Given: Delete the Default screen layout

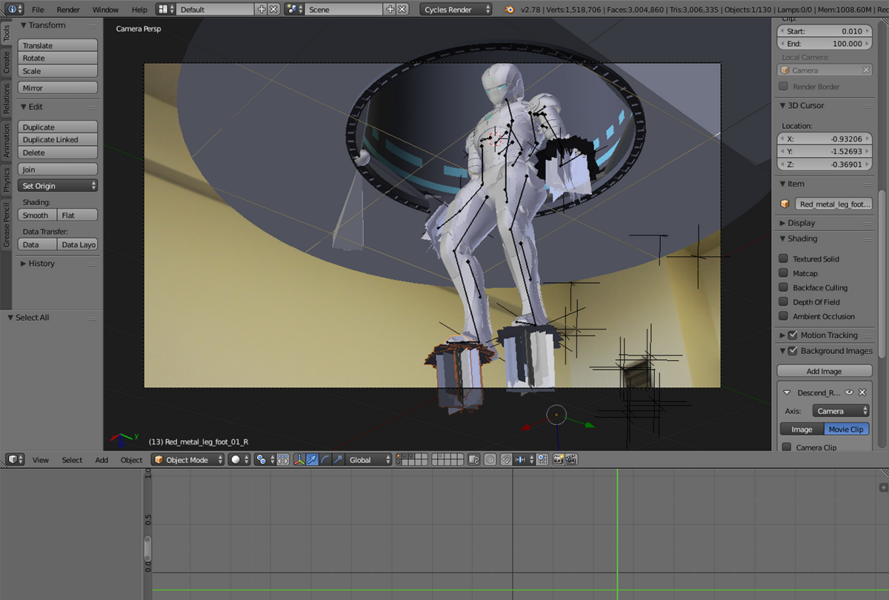Looking at the screenshot, I should coord(274,9).
